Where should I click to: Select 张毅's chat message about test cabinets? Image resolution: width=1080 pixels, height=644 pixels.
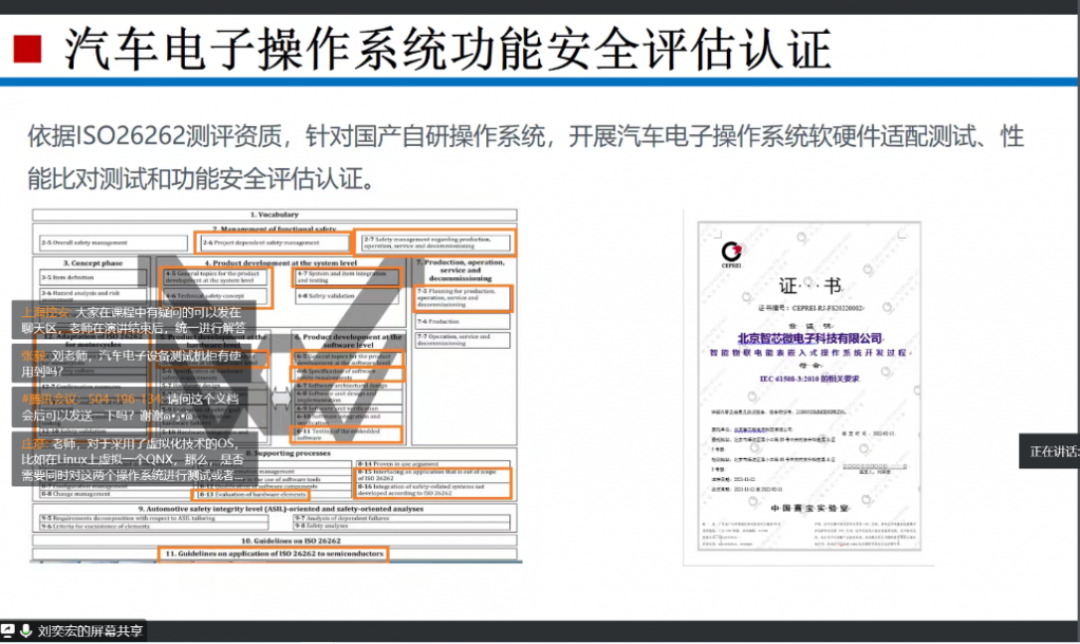pos(130,362)
